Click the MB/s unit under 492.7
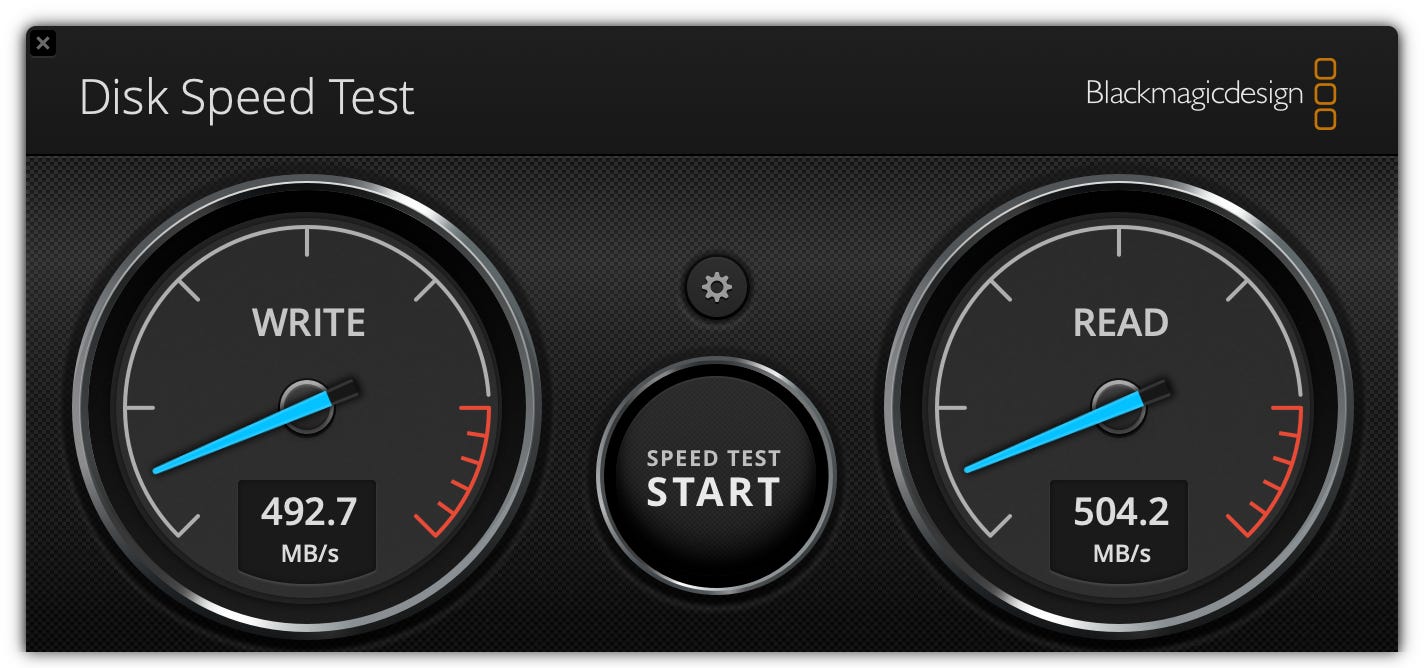This screenshot has height=668, width=1424. click(x=308, y=553)
